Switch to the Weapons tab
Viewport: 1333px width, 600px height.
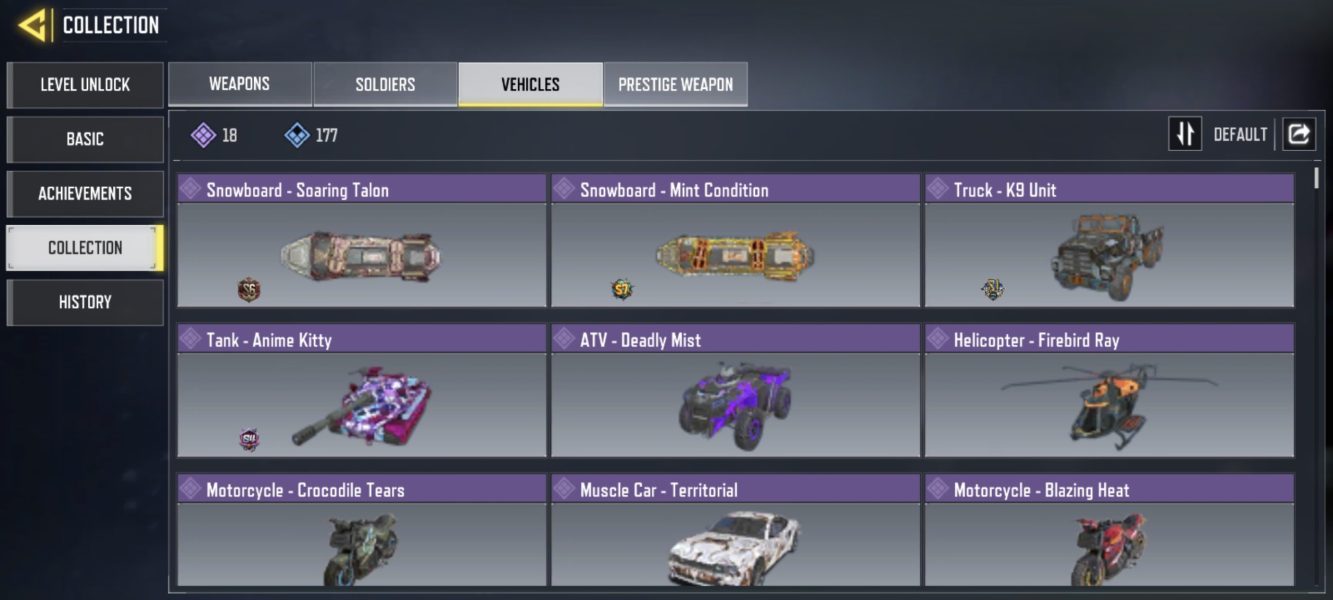coord(239,84)
